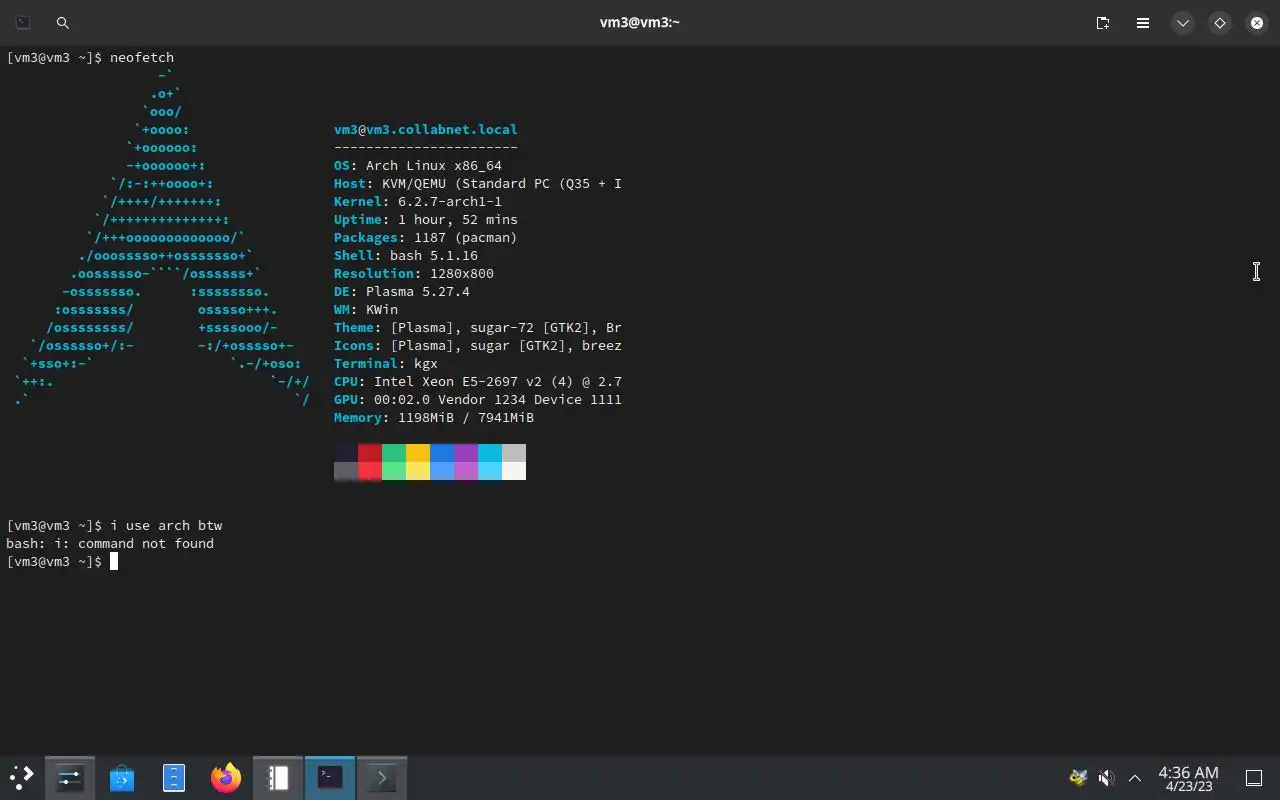Screen dimensions: 1280x800
Task: Open System Settings from the taskbar
Action: coord(70,777)
